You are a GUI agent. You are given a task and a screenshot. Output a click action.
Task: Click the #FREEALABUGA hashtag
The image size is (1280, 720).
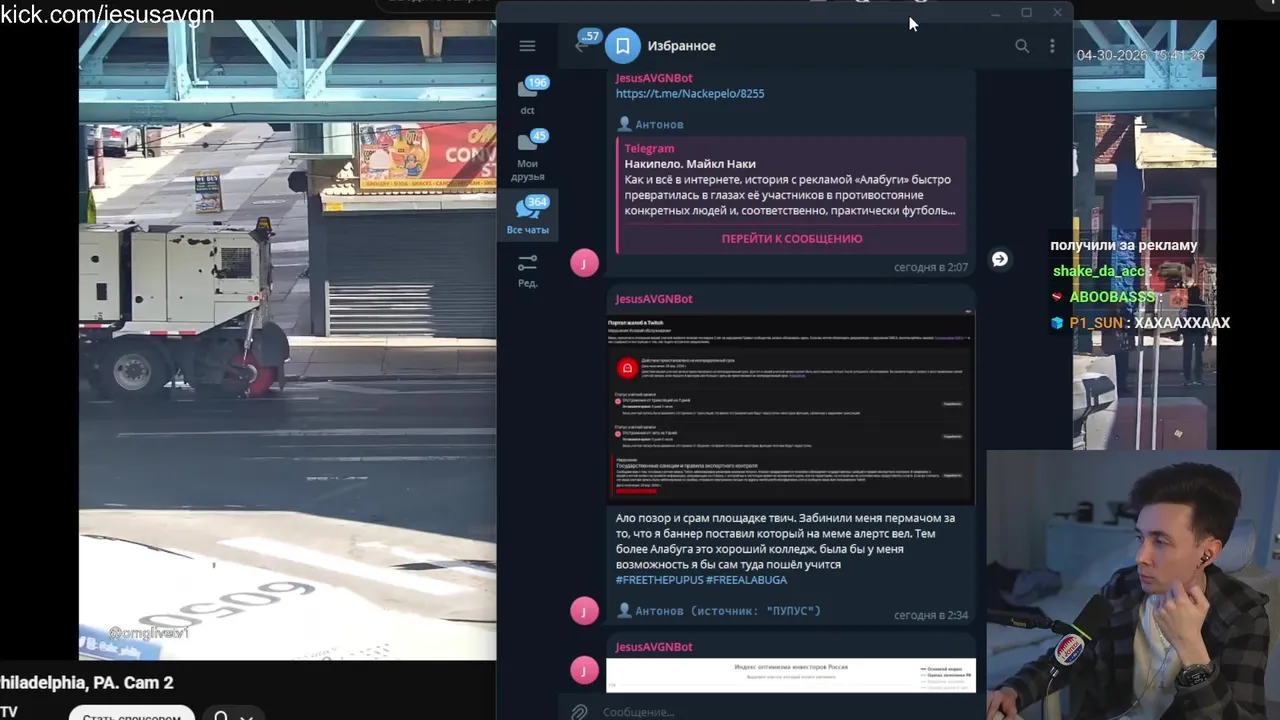click(746, 580)
